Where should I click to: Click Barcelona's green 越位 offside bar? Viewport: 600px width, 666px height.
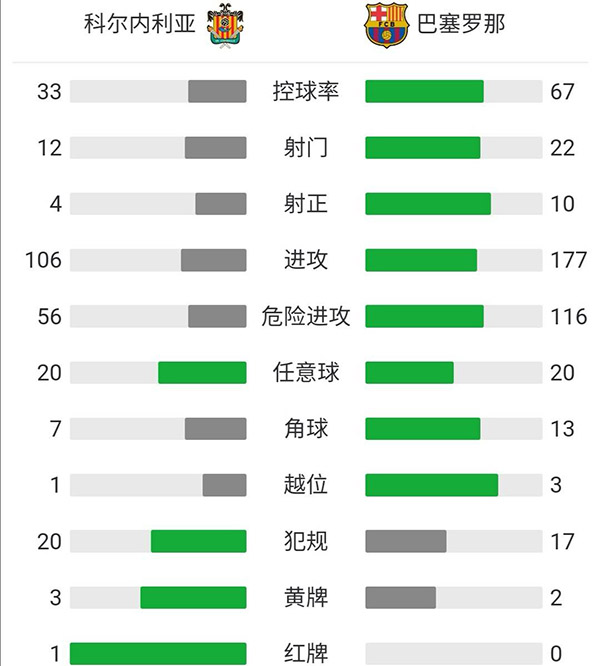431,485
